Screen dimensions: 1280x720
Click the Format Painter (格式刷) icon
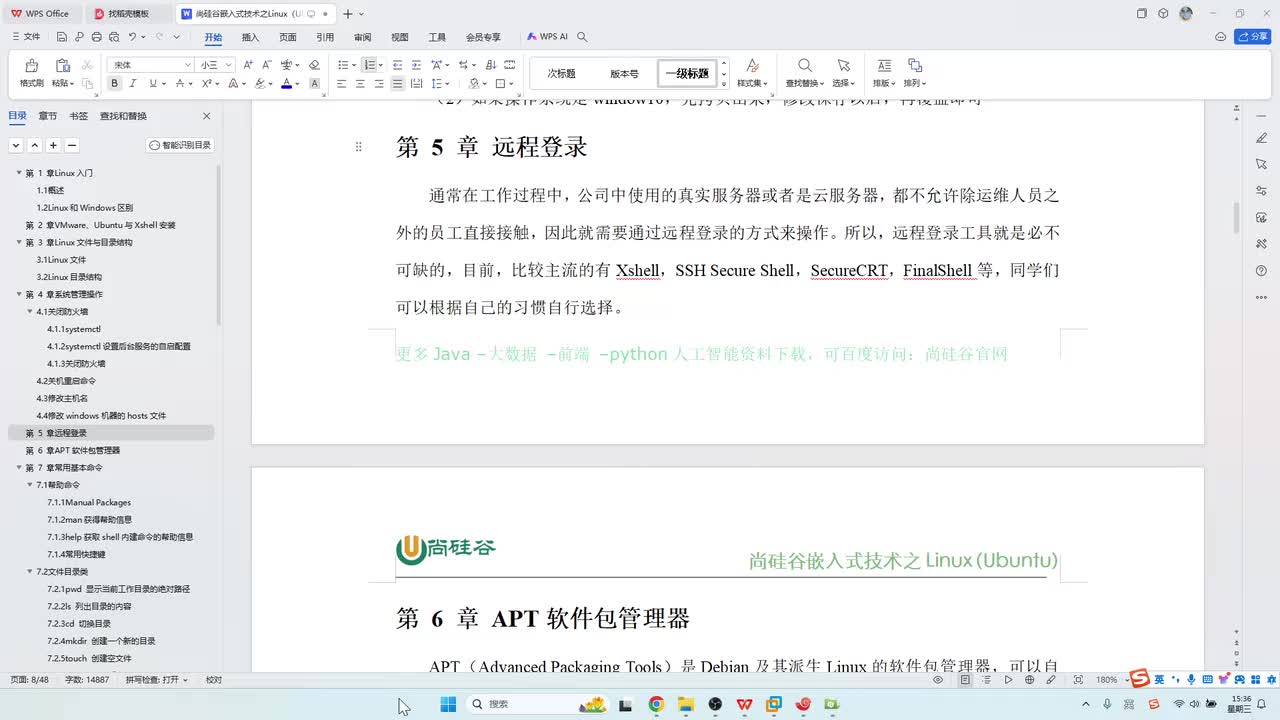[32, 66]
